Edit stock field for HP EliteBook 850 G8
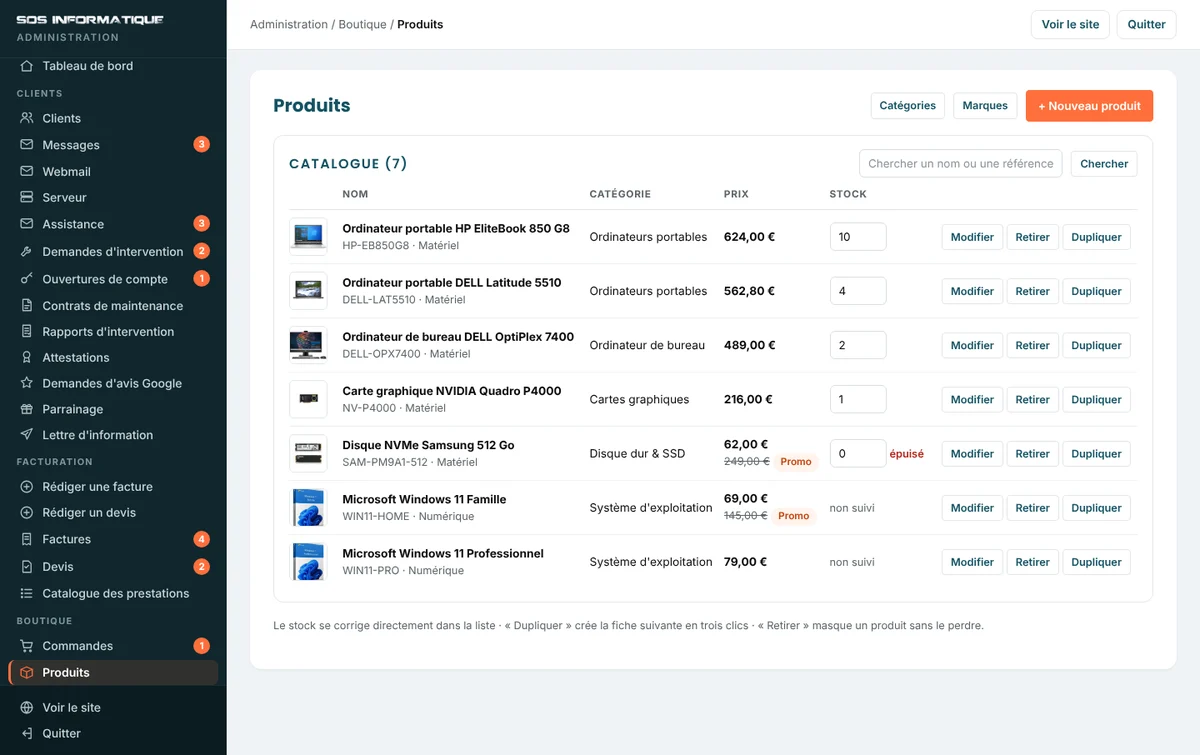Viewport: 1200px width, 755px height. click(x=858, y=237)
